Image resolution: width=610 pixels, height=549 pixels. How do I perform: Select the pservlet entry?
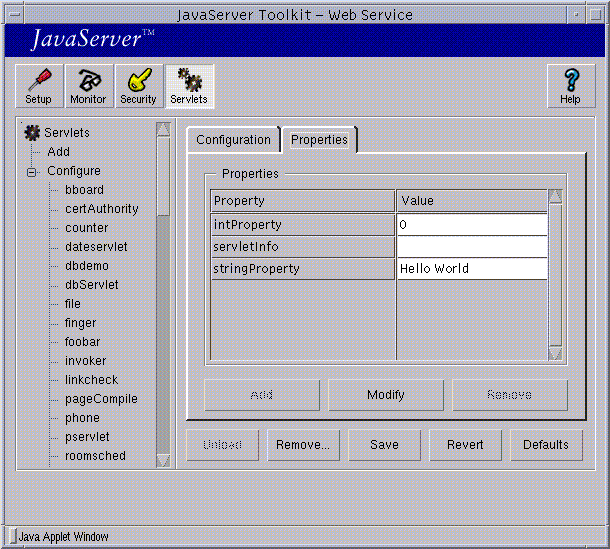(87, 437)
